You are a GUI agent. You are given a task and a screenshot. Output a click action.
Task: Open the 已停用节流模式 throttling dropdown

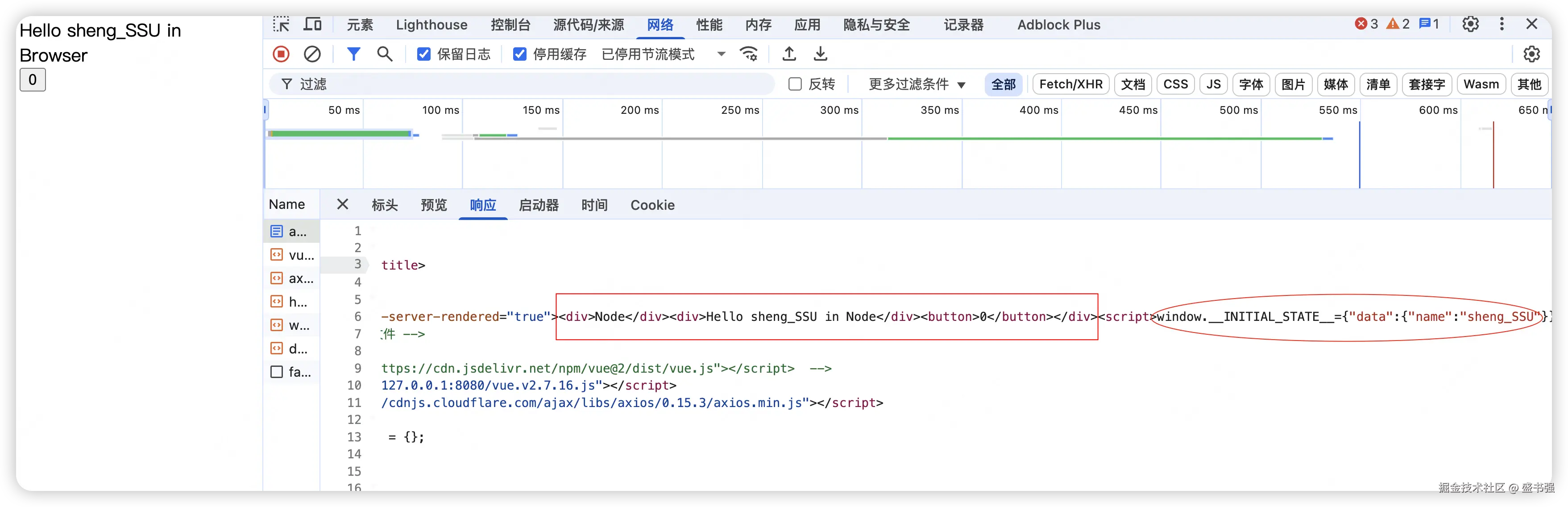(x=664, y=54)
